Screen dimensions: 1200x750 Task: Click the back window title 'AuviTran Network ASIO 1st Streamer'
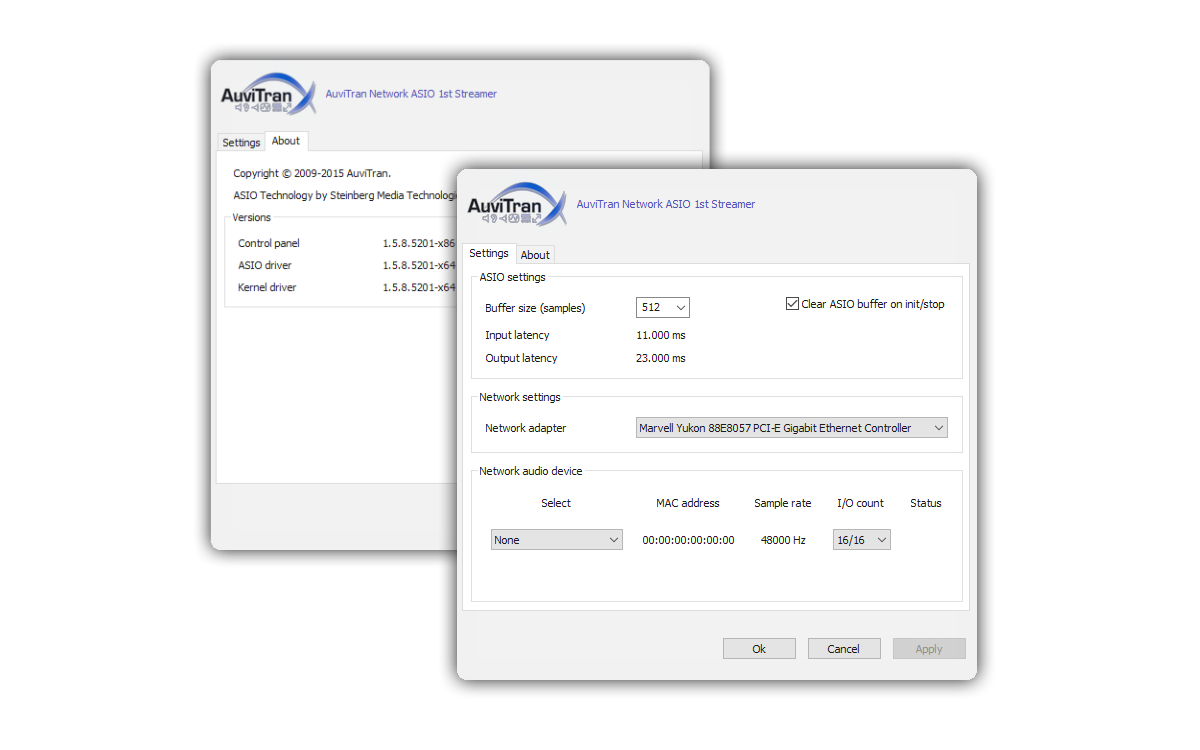pyautogui.click(x=411, y=94)
